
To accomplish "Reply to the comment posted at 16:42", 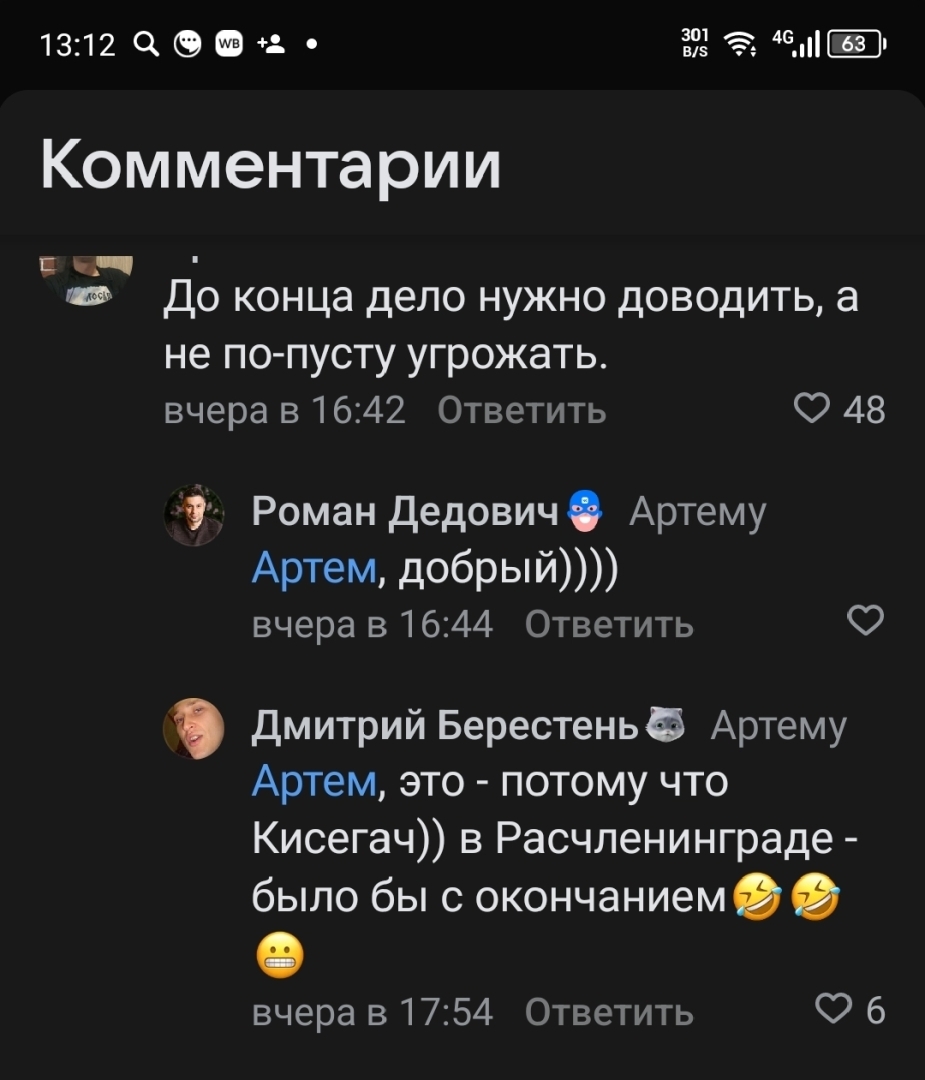I will coord(521,410).
